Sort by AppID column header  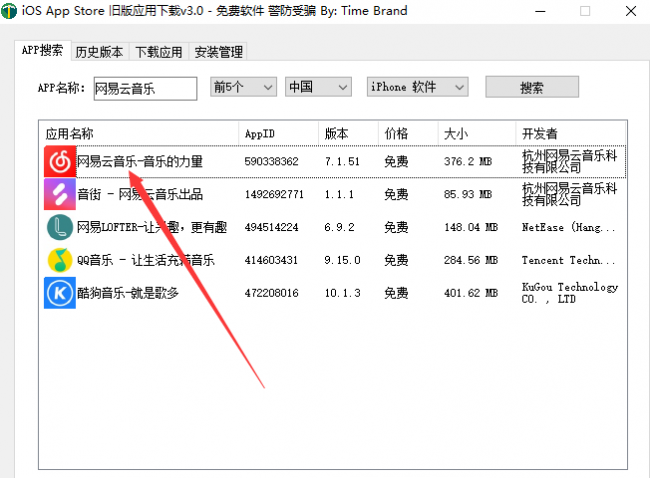coord(279,133)
